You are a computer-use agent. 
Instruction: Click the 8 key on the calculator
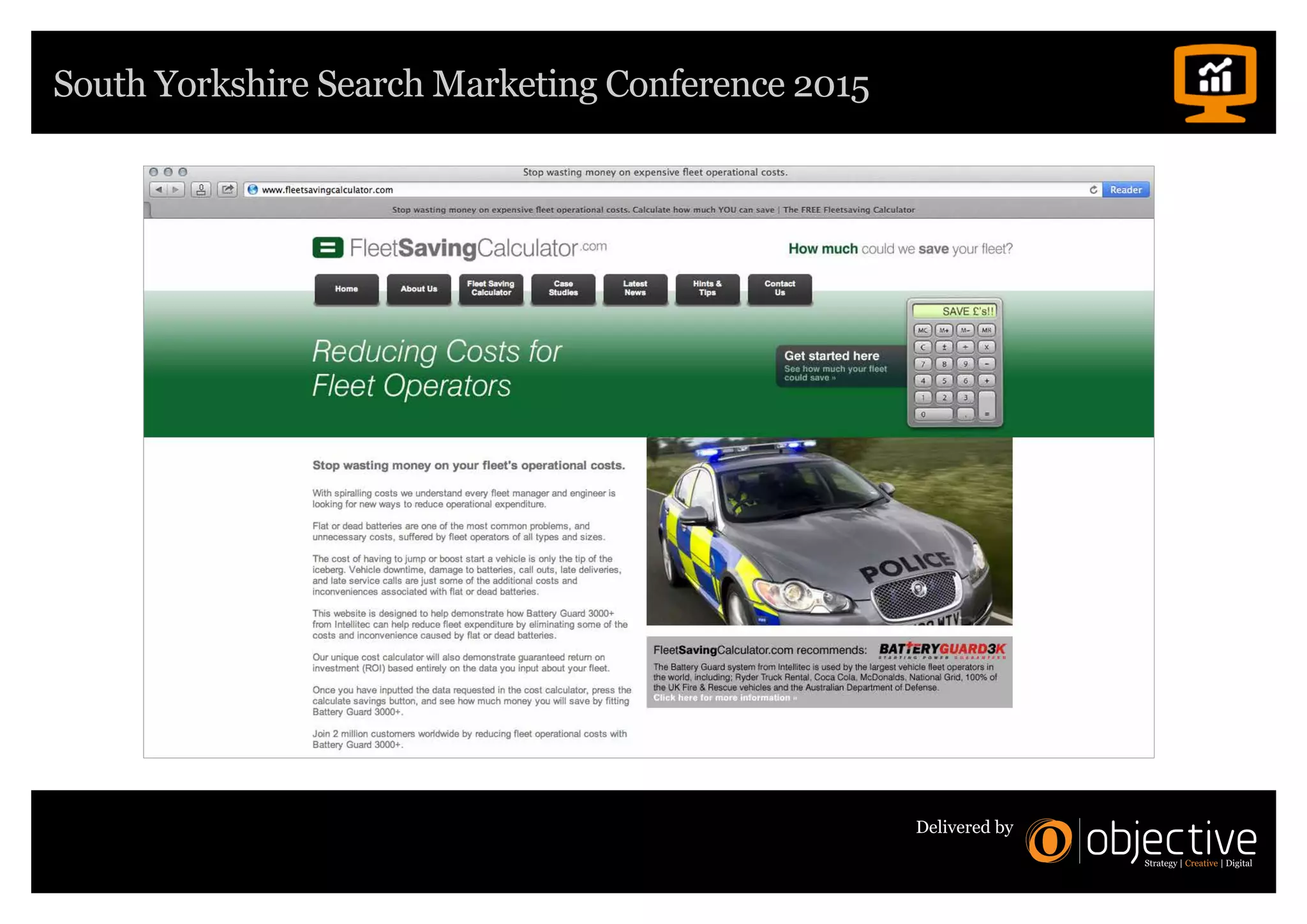point(944,364)
